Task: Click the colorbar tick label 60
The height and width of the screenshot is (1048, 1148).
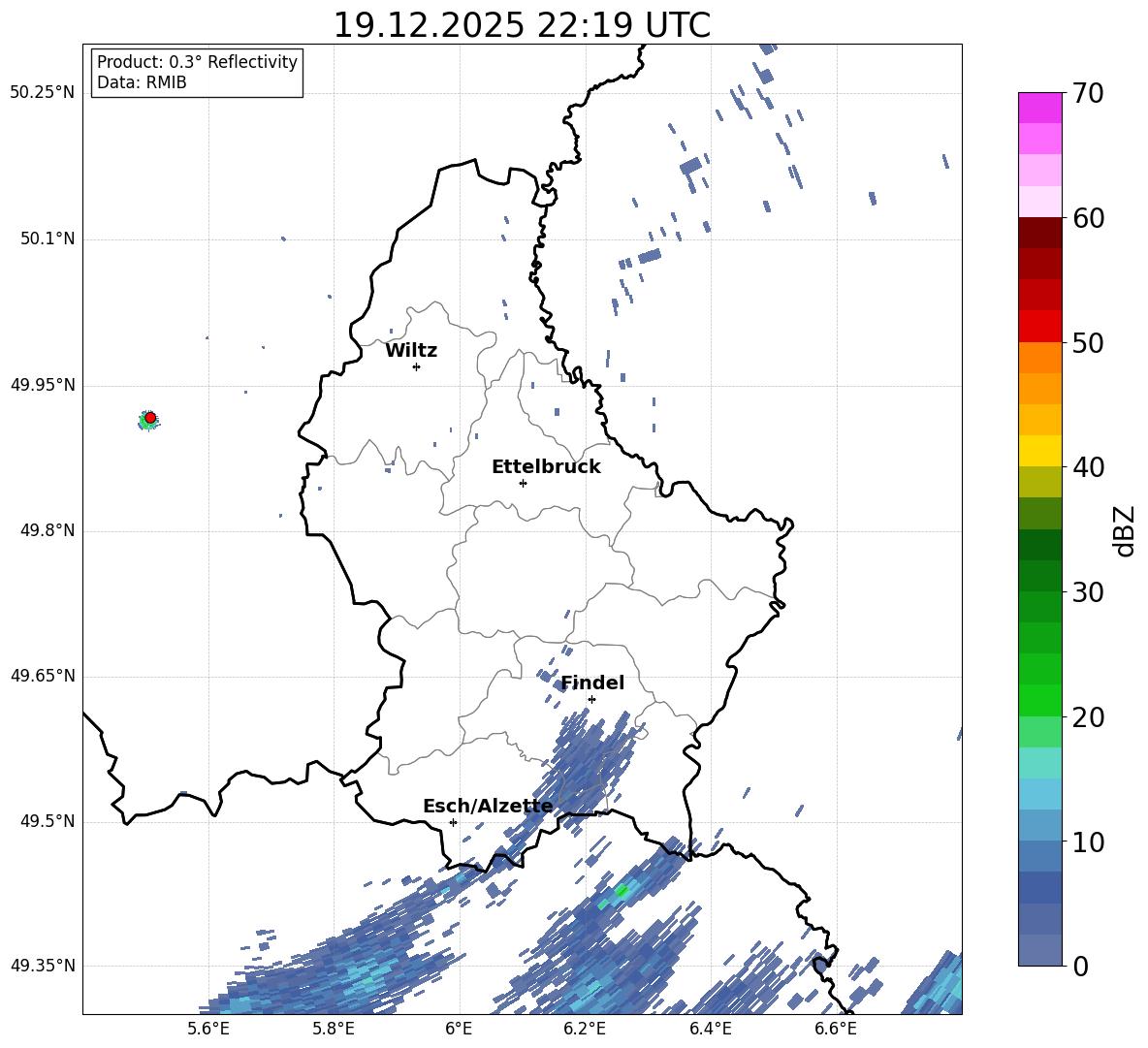Action: pyautogui.click(x=1088, y=218)
